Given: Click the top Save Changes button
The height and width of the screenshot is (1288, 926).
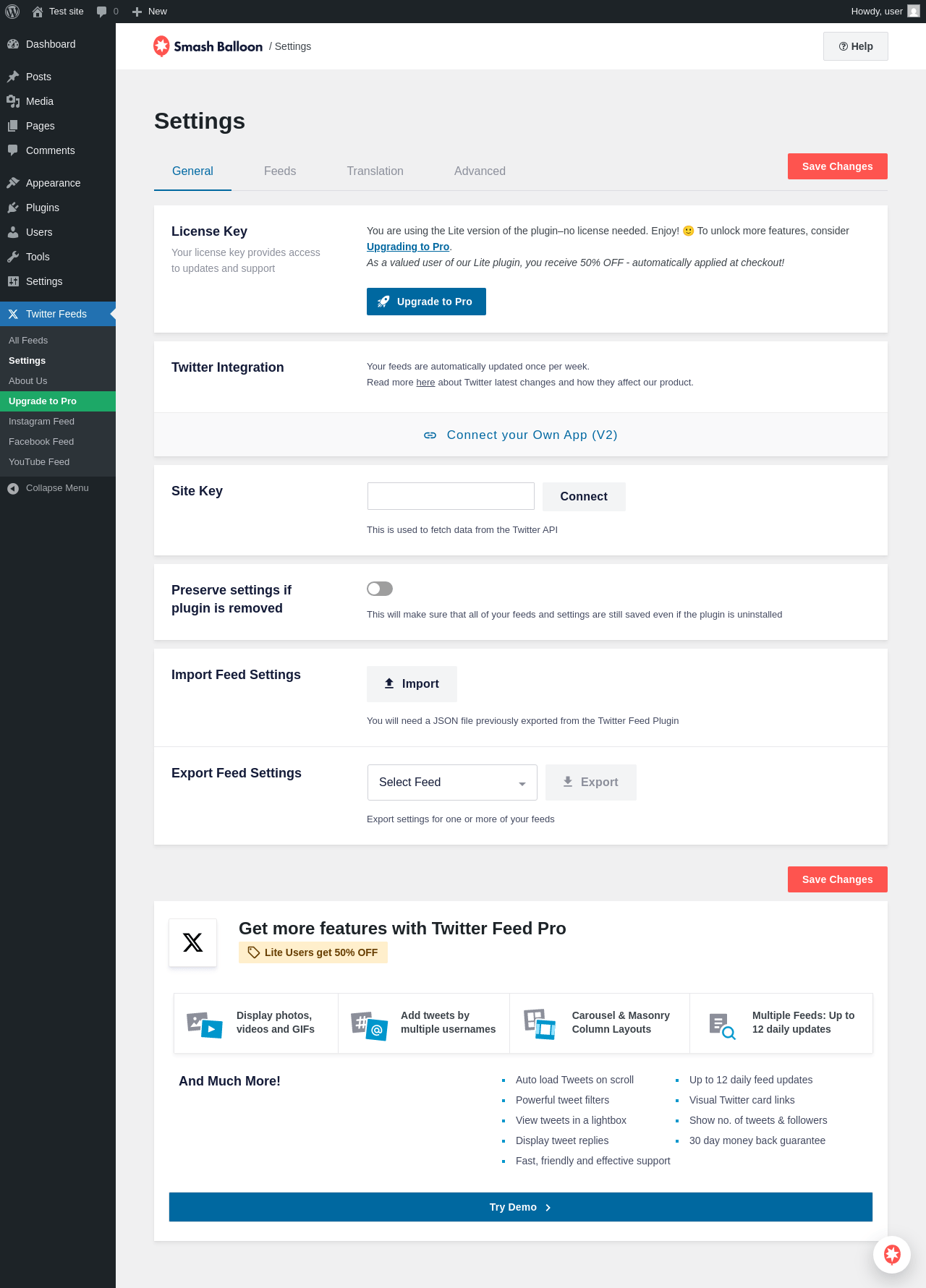Looking at the screenshot, I should click(x=838, y=166).
